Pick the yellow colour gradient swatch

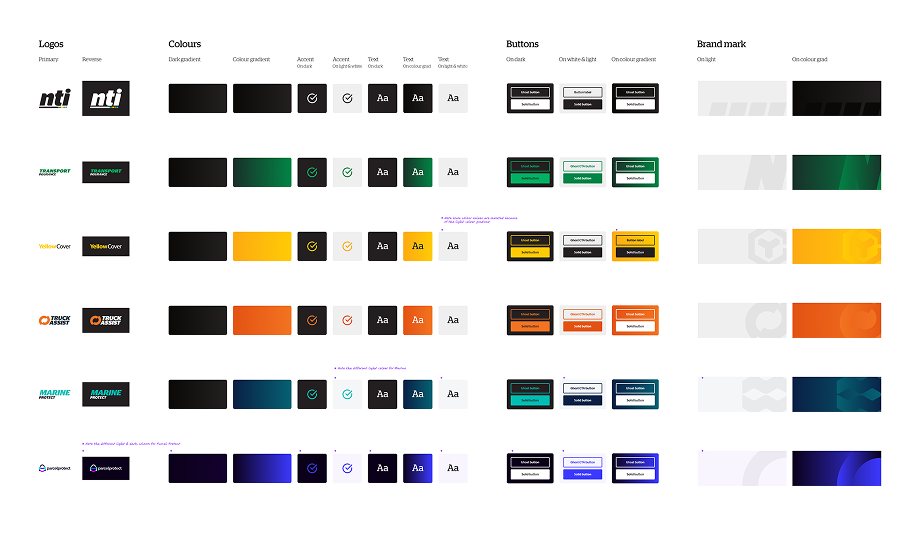[x=262, y=246]
